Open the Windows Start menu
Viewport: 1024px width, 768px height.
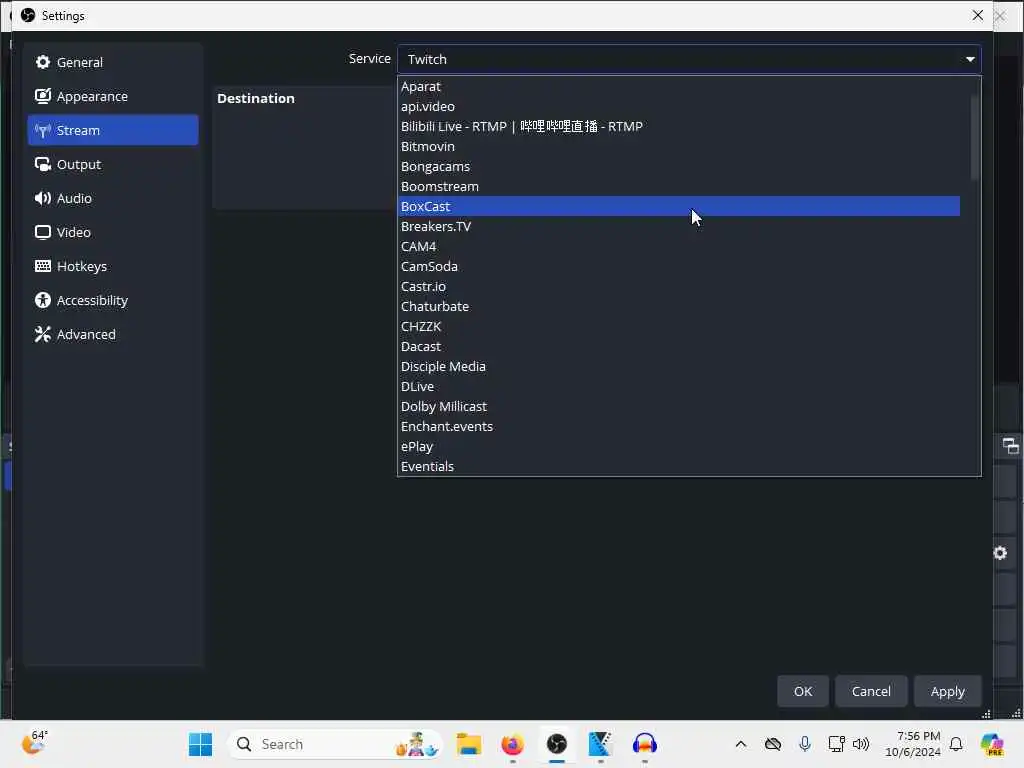(x=200, y=744)
